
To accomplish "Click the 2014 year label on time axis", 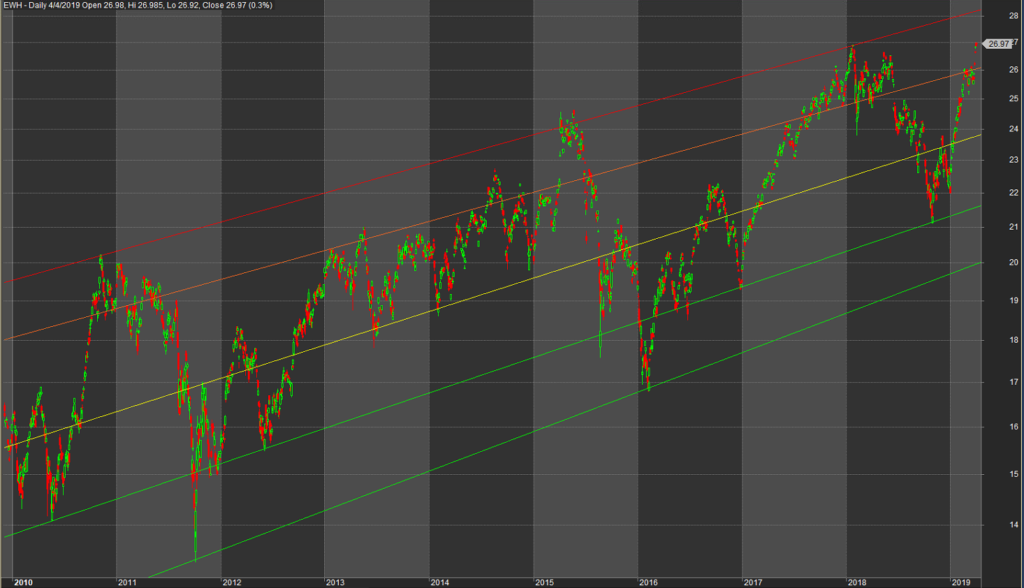I will coord(440,582).
